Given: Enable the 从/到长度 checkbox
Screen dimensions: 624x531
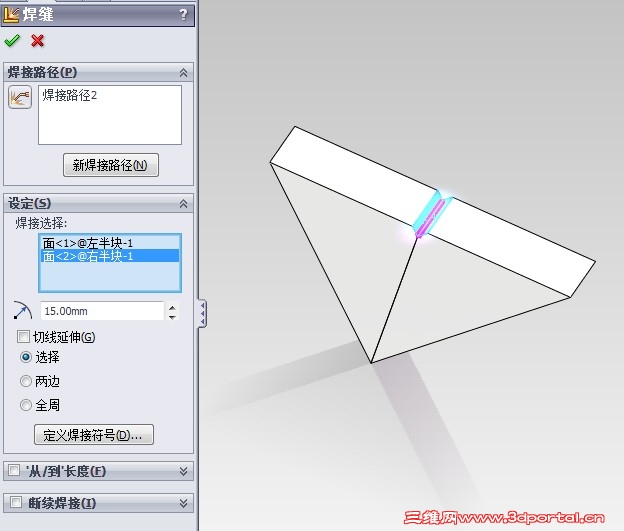Looking at the screenshot, I should pyautogui.click(x=14, y=470).
